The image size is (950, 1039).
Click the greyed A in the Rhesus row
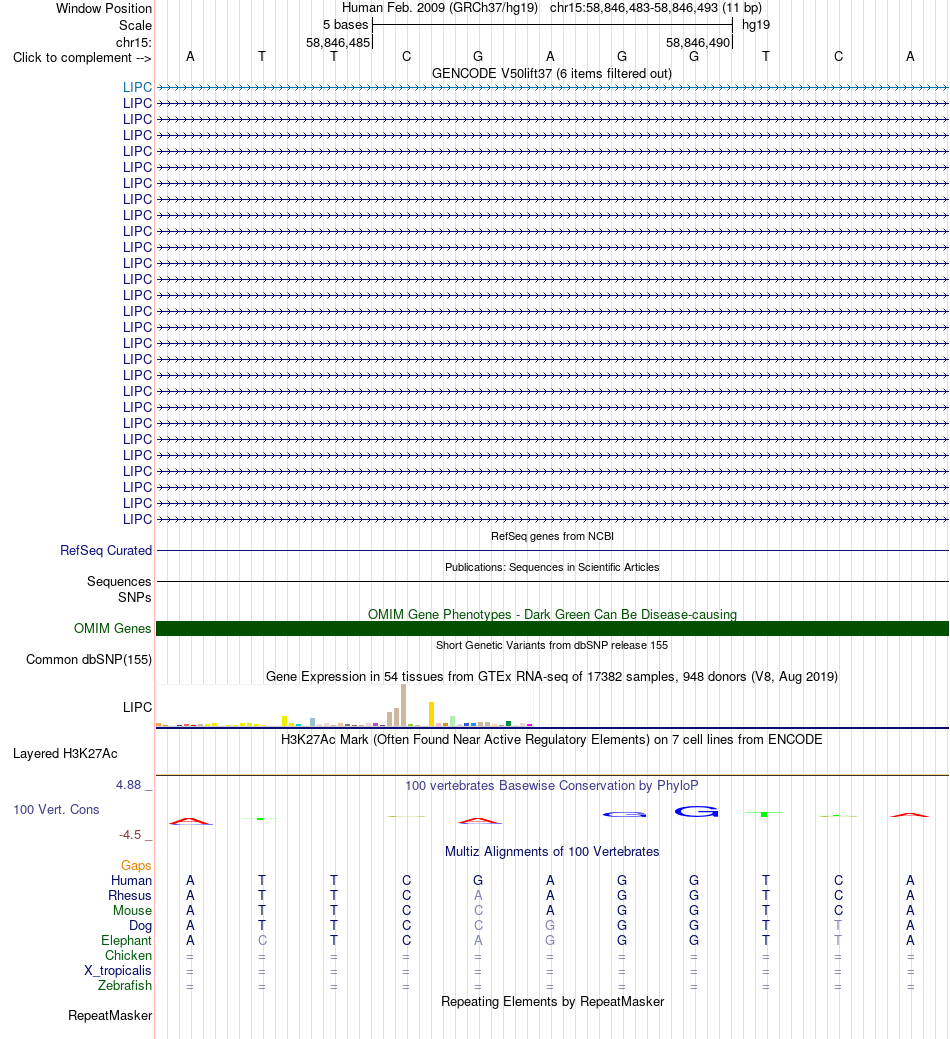point(478,896)
